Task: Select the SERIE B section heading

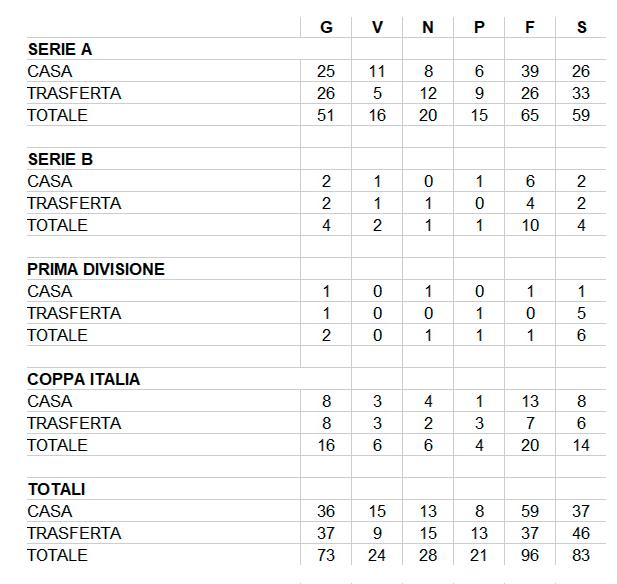Action: coord(60,159)
